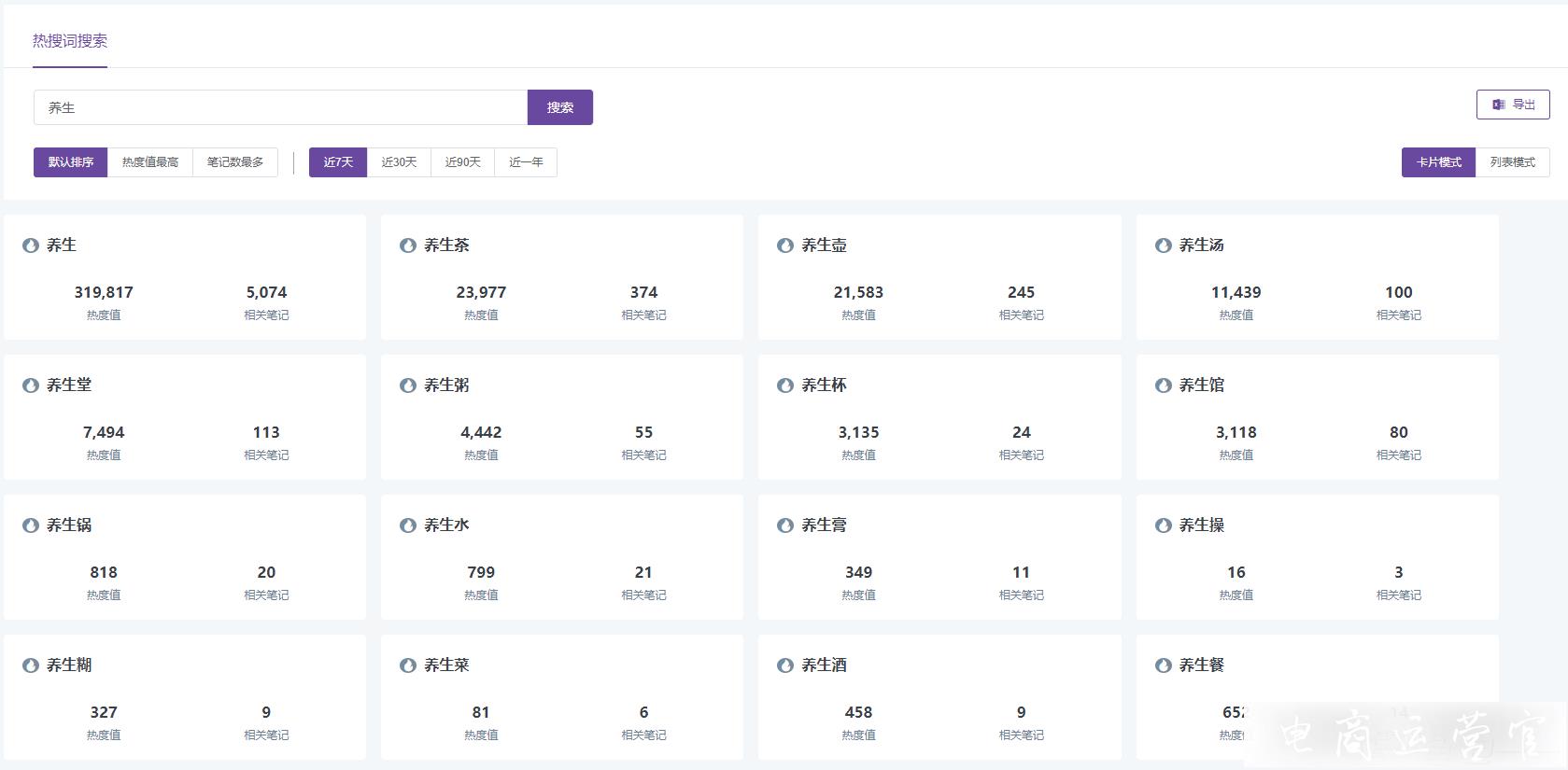
Task: Click heat value 327
Action: pos(104,712)
